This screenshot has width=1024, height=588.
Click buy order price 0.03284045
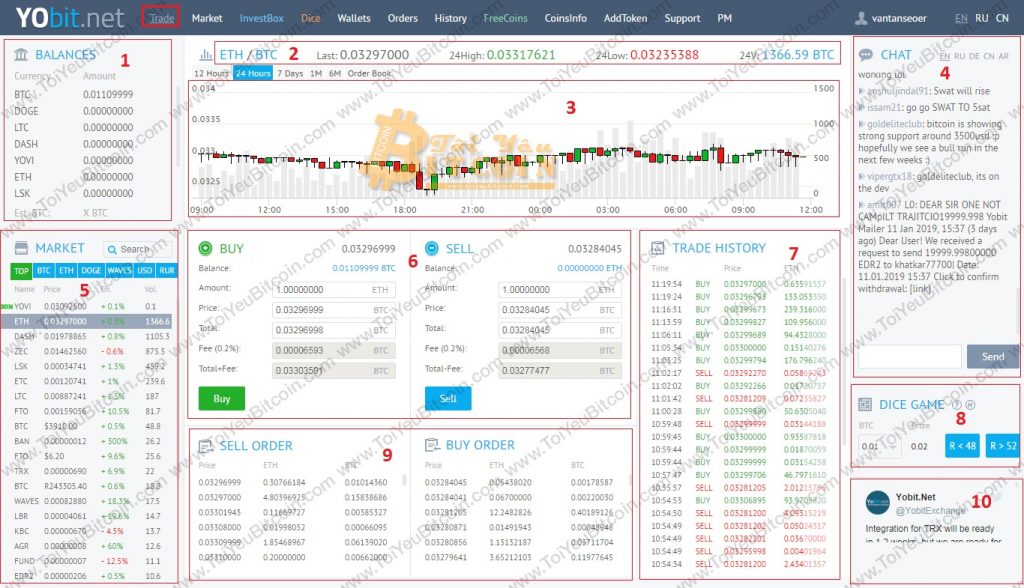point(446,482)
